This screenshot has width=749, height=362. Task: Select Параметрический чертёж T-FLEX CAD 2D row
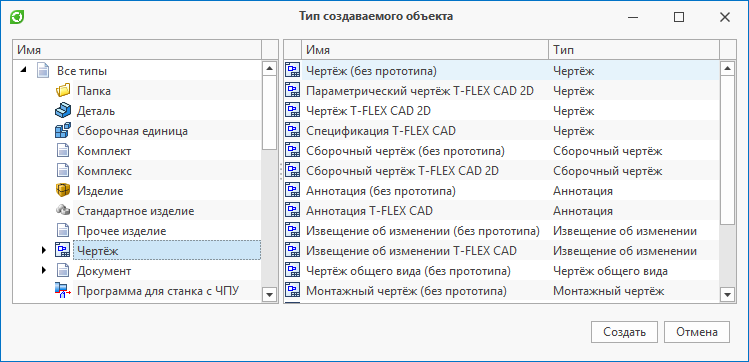[502, 91]
